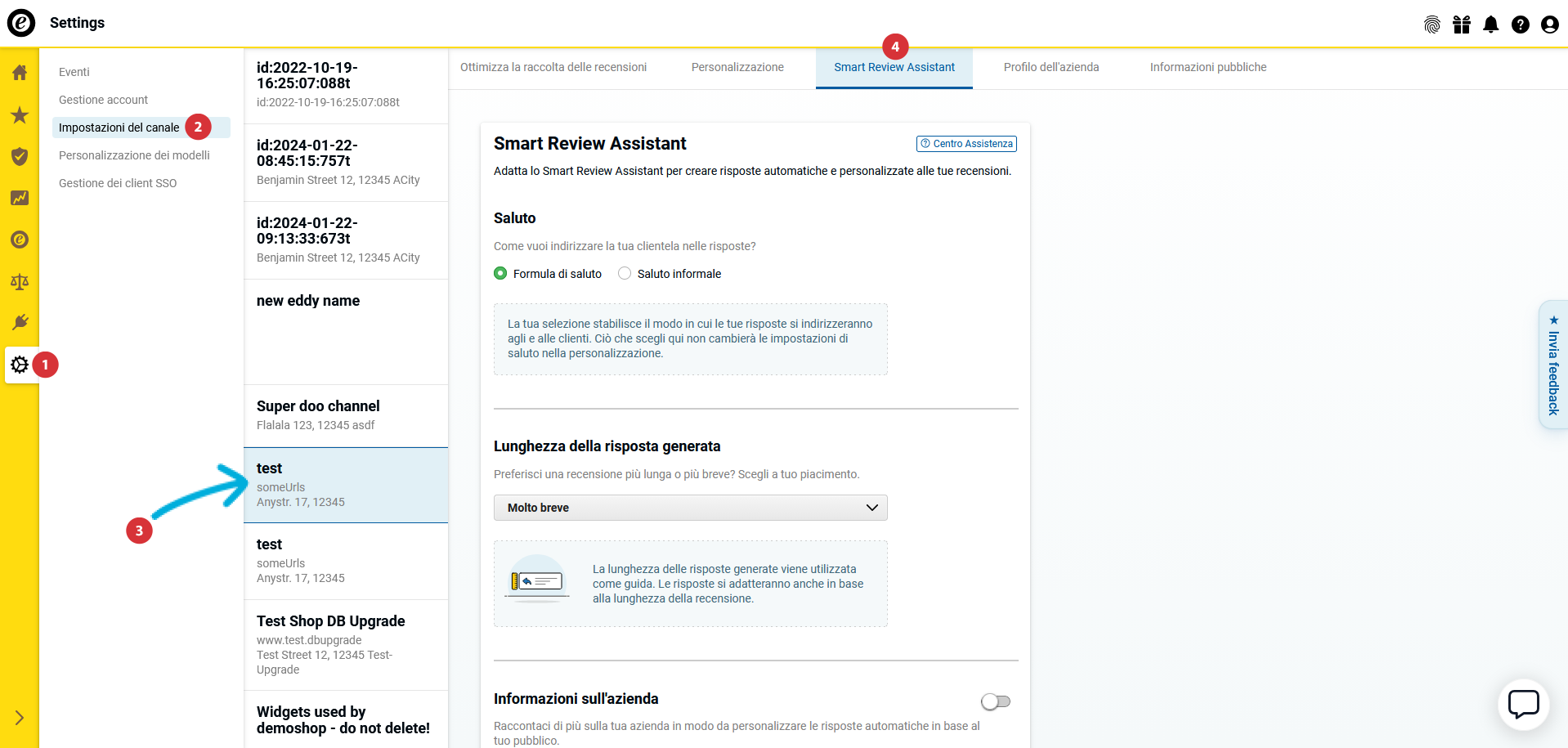Viewport: 1568px width, 748px height.
Task: Switch to the Personalizzazione tab
Action: (x=737, y=67)
